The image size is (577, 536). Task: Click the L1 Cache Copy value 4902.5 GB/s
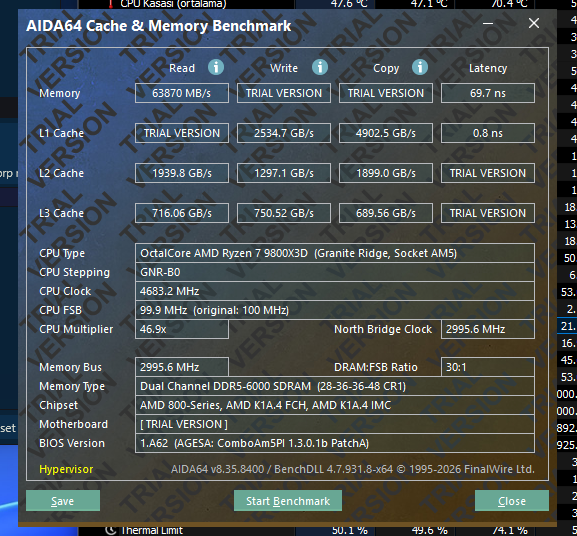(386, 133)
